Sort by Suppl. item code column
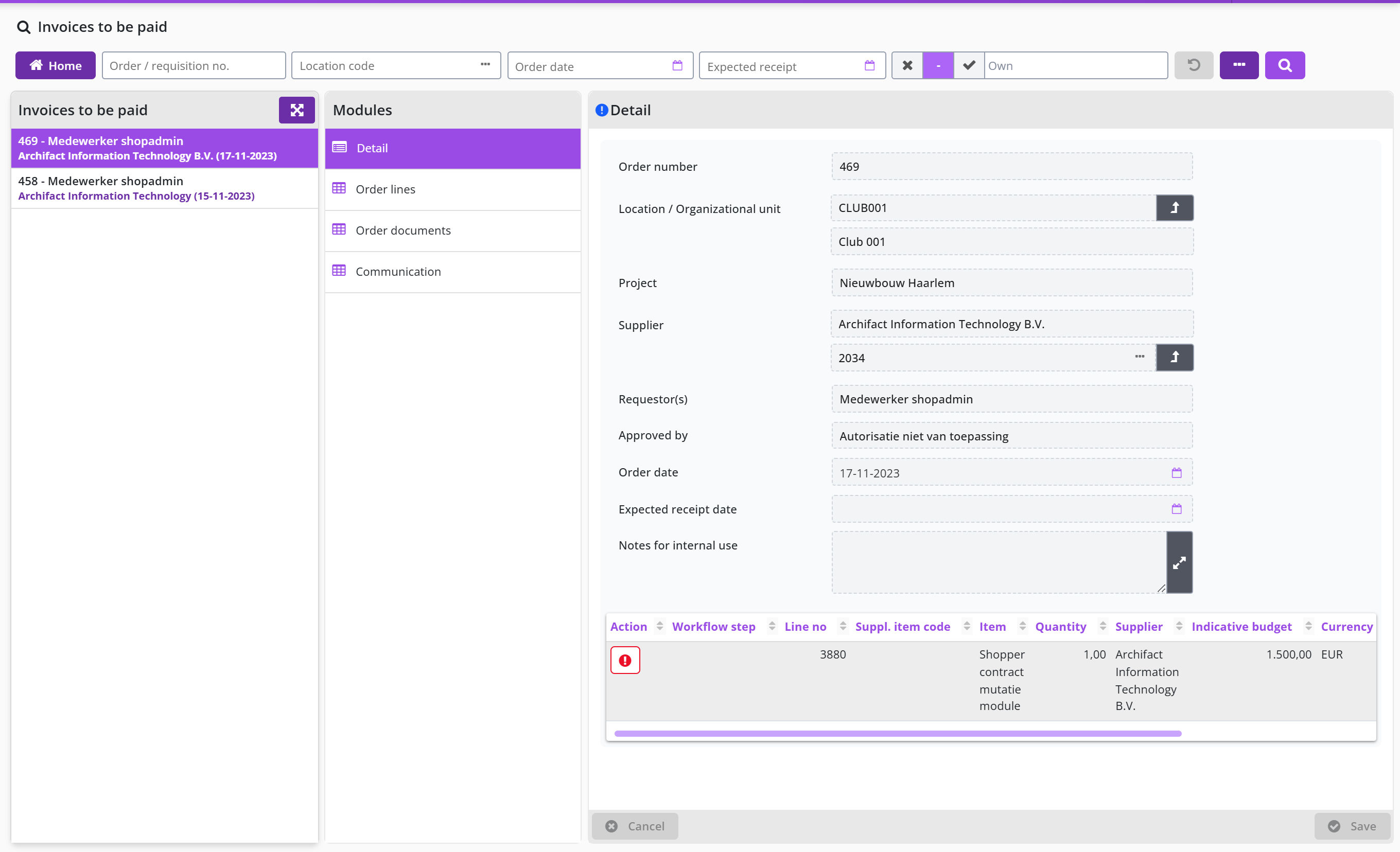The image size is (1400, 852). pos(967,626)
